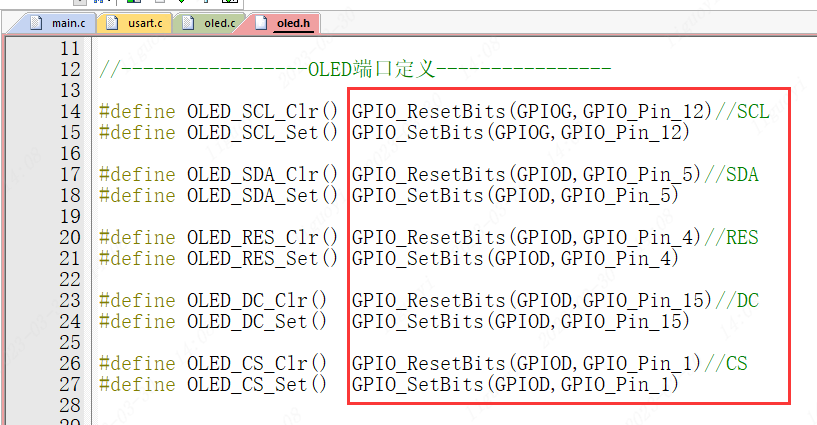This screenshot has width=817, height=425.
Task: Click the //SCL comment
Action: [742, 111]
